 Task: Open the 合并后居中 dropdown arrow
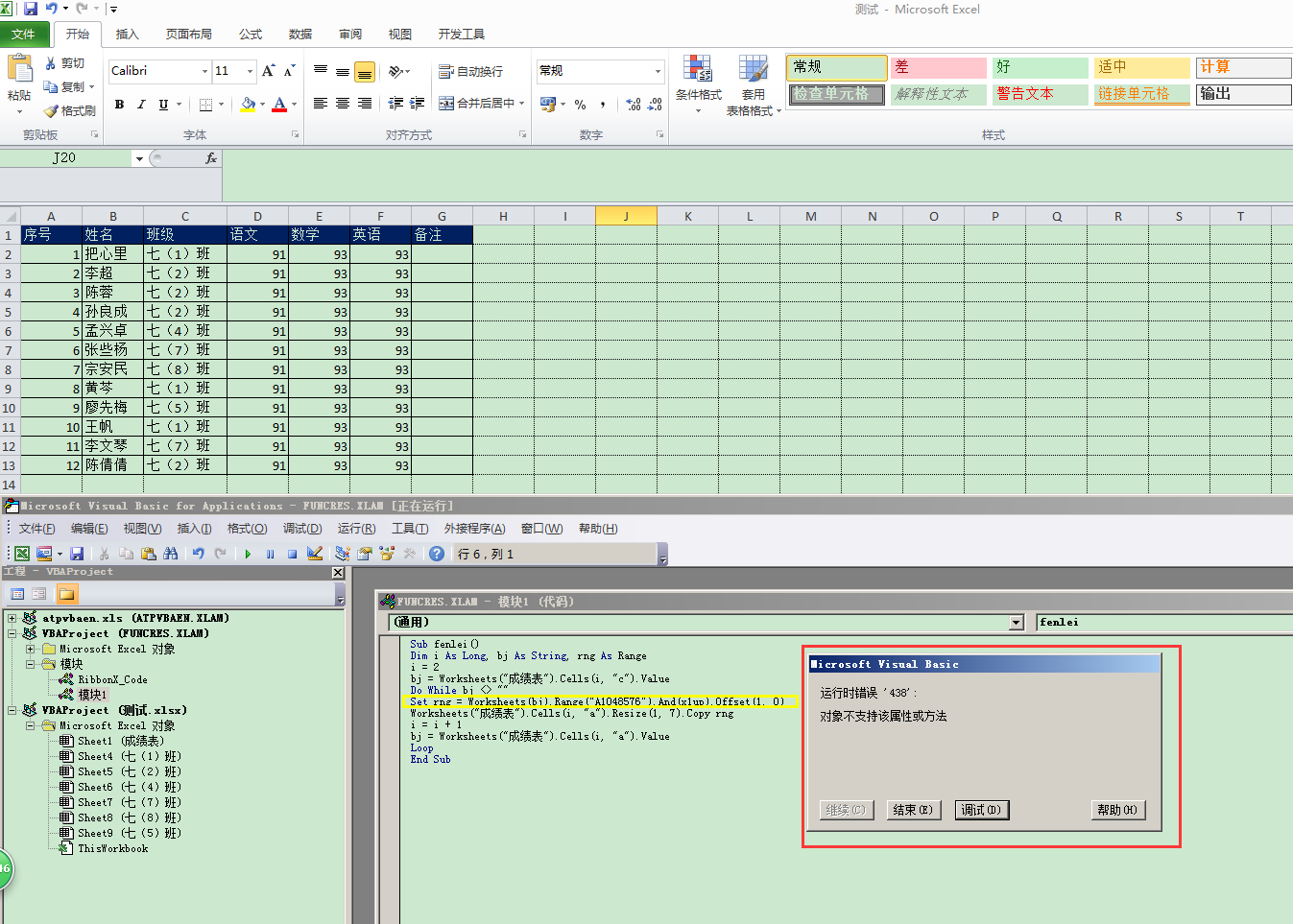coord(521,103)
